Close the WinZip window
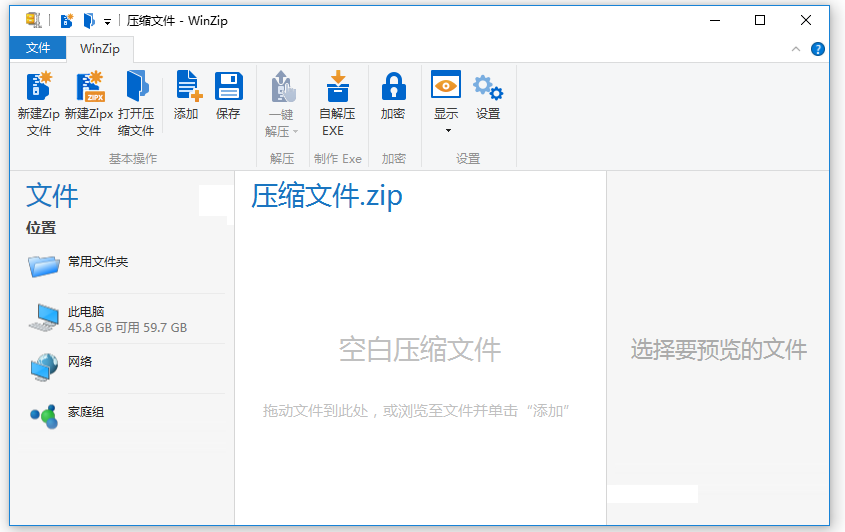845x532 pixels. pos(806,20)
